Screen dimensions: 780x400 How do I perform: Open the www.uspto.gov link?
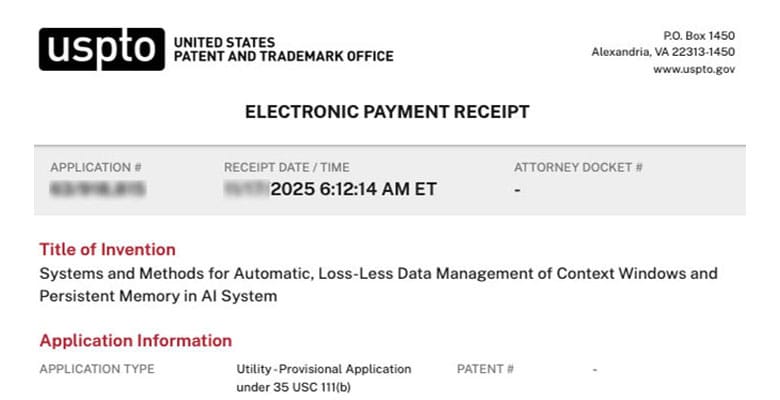693,69
